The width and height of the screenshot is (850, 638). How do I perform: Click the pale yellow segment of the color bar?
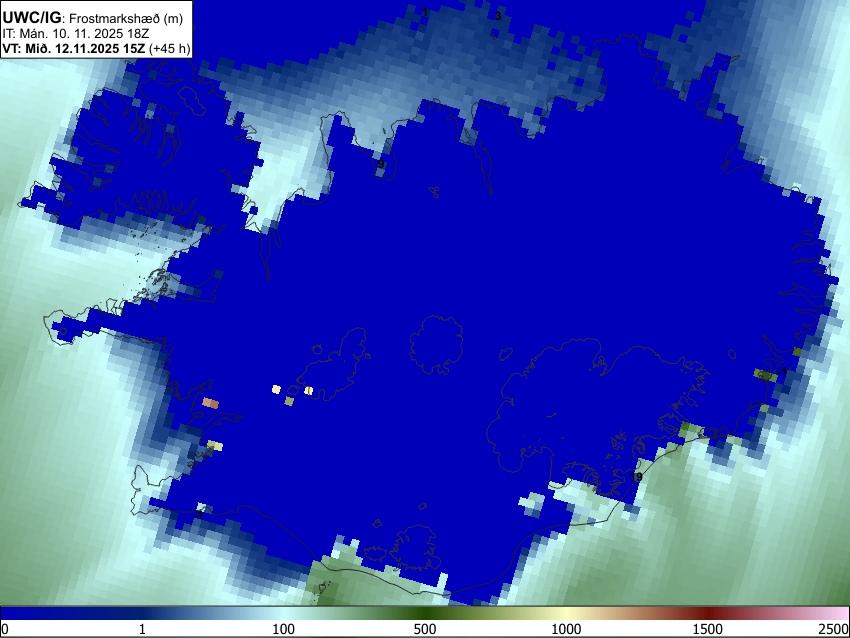[566, 614]
